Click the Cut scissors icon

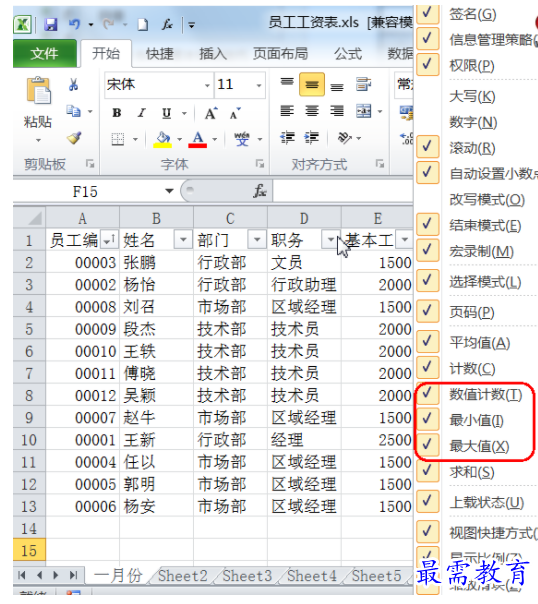[73, 84]
